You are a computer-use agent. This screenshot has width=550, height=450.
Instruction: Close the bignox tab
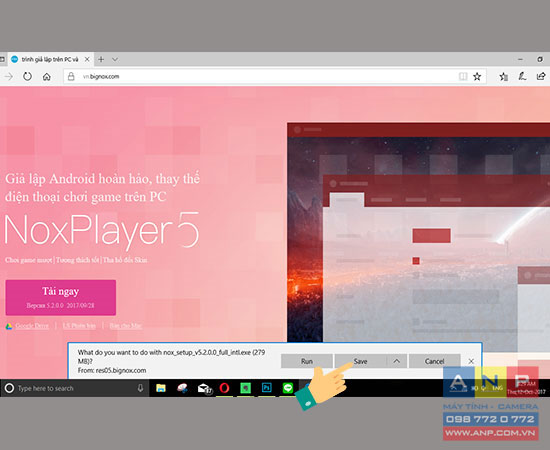click(87, 59)
